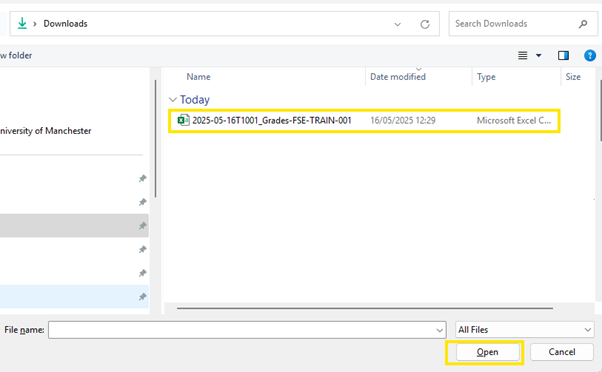The width and height of the screenshot is (602, 372).
Task: Open the view options dropdown arrow
Action: [539, 56]
